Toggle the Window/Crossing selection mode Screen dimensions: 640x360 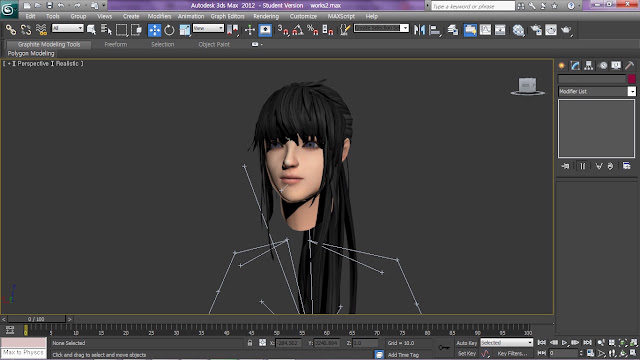136,30
